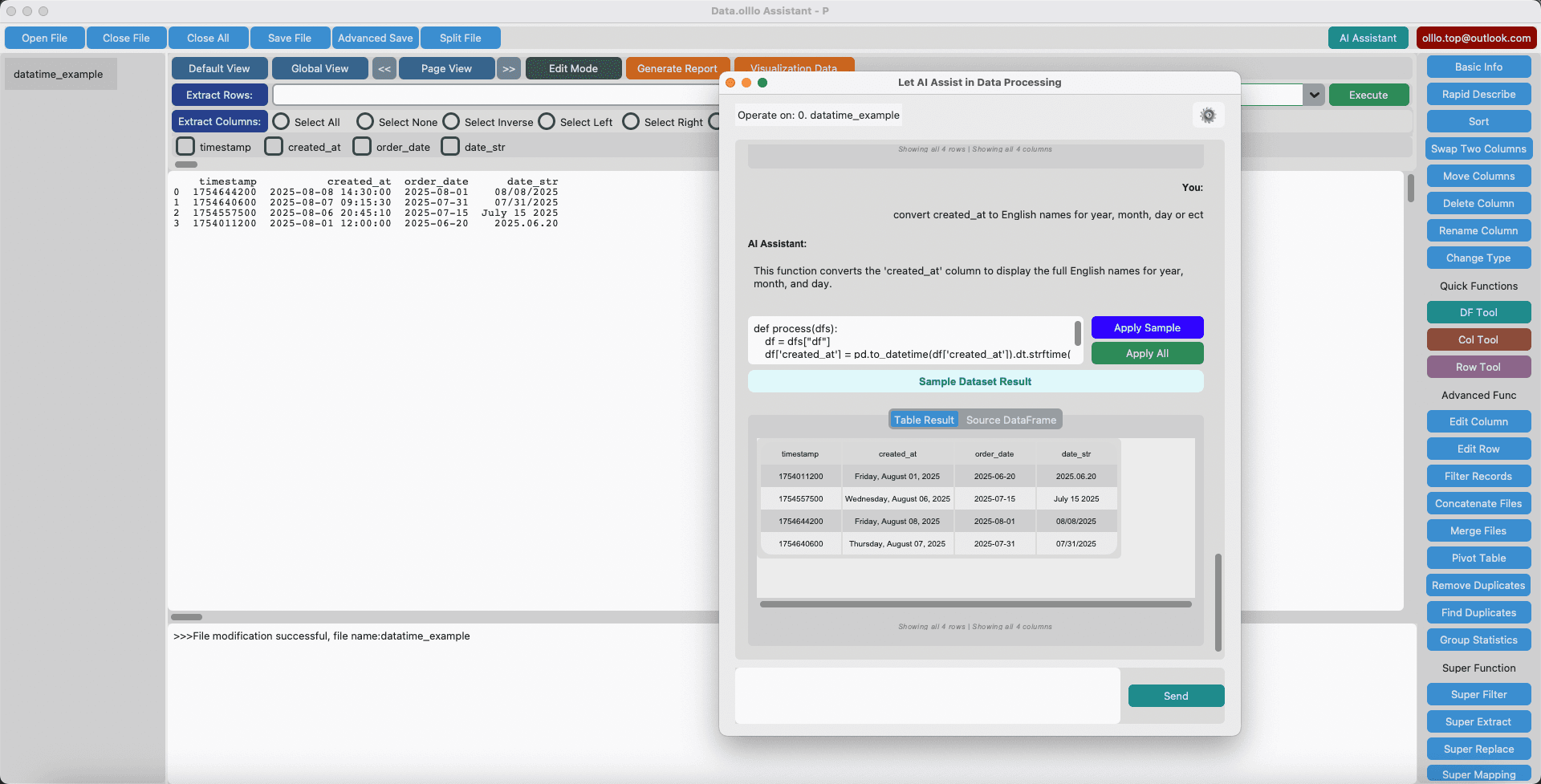Click Generate Report in the toolbar
This screenshot has width=1541, height=784.
(677, 68)
